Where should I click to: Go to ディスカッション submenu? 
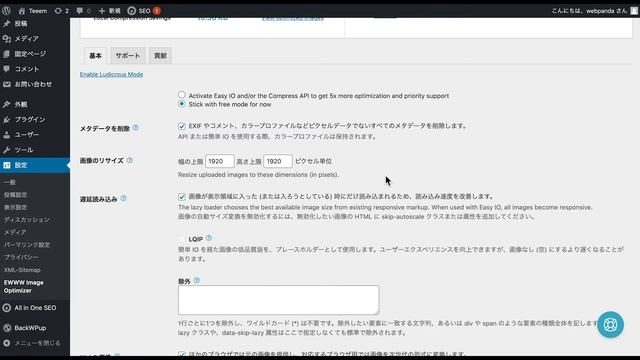27,220
